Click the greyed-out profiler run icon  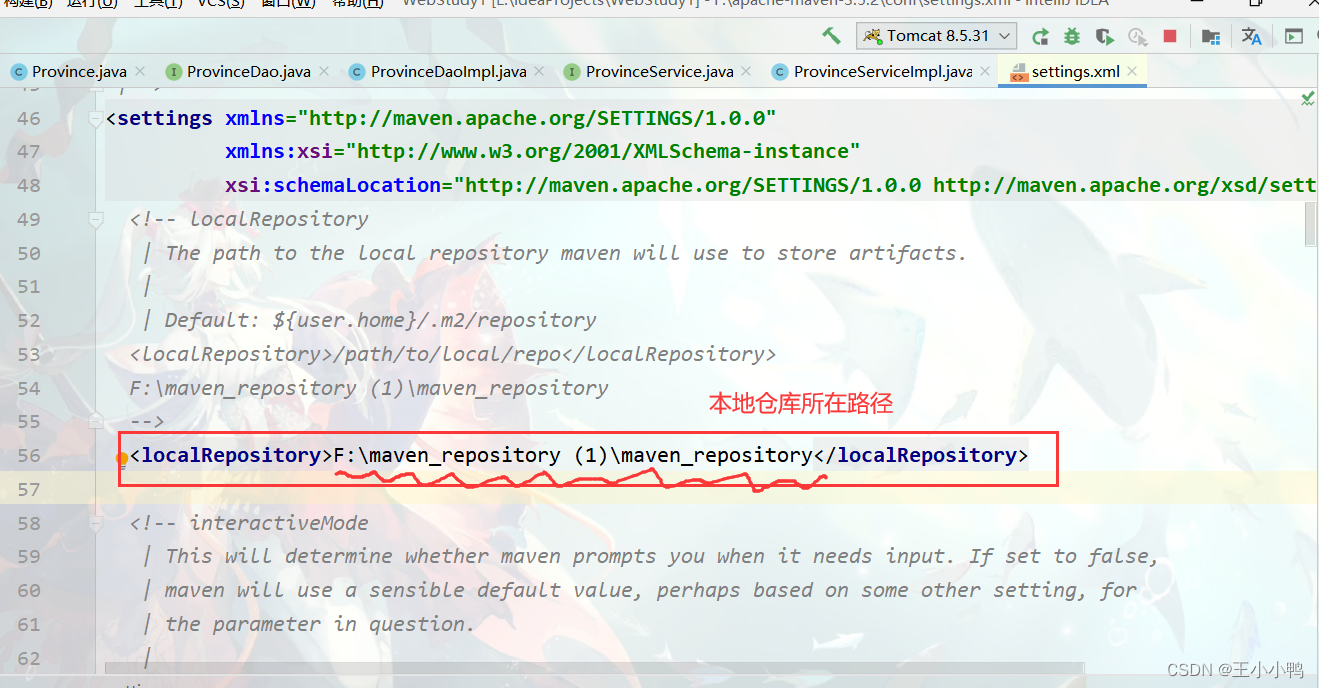1137,37
